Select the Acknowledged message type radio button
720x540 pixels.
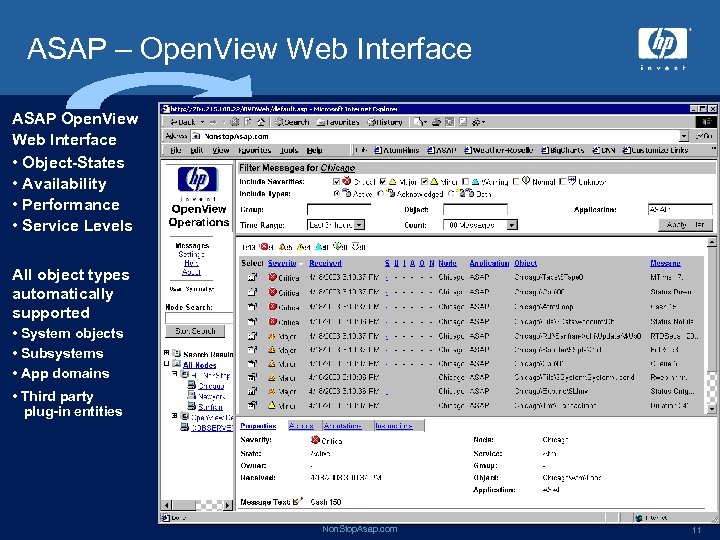coord(381,194)
